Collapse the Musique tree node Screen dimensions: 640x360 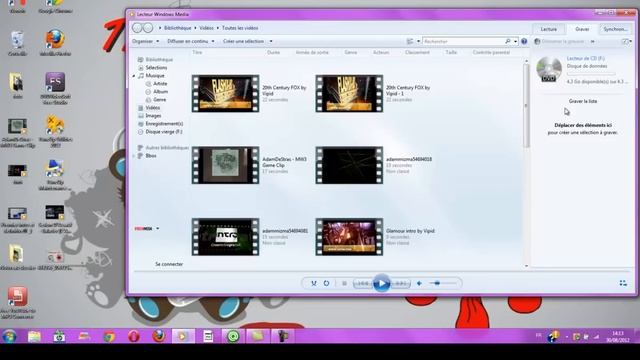134,76
